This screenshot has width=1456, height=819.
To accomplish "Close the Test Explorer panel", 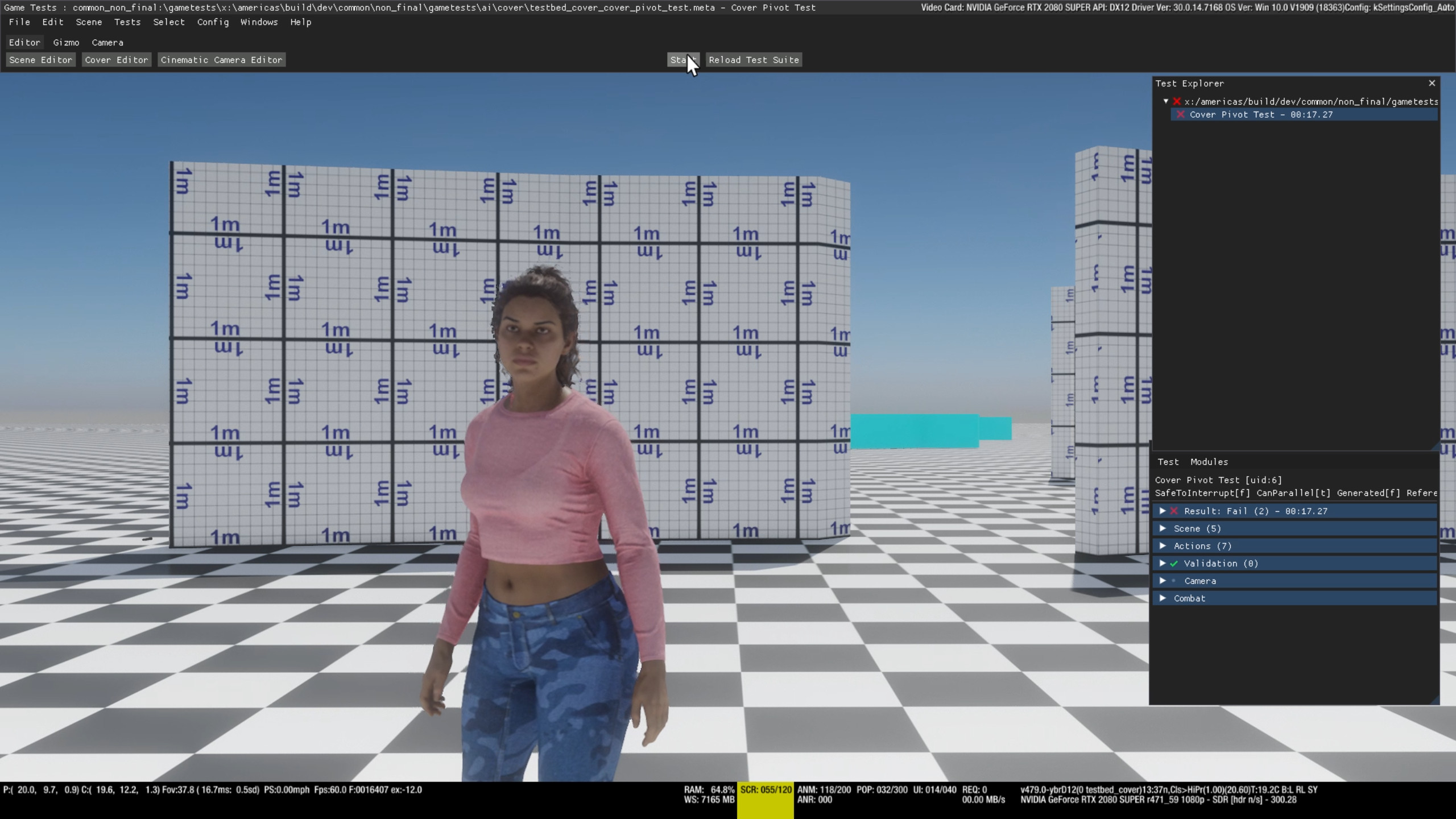I will (x=1432, y=83).
